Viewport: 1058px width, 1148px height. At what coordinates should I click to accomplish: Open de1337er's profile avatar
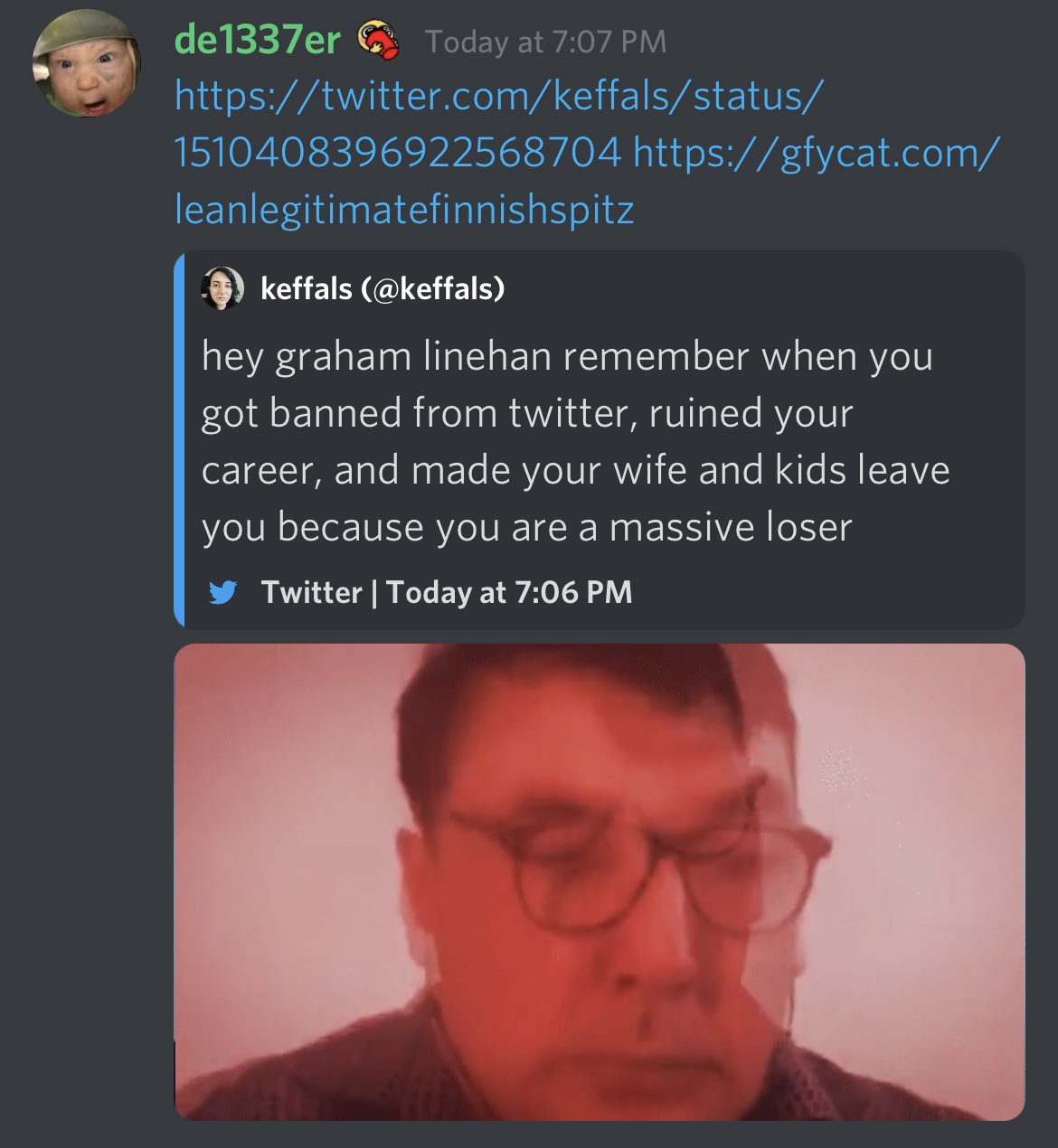pos(86,62)
